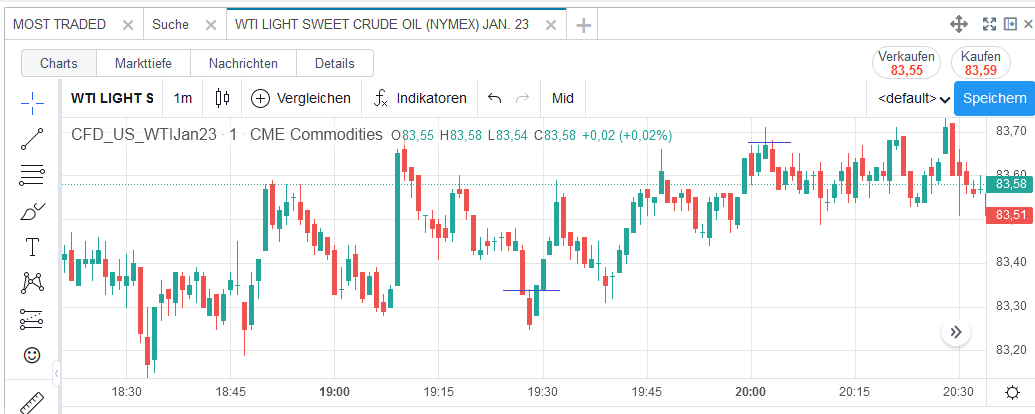This screenshot has height=414, width=1035.
Task: Select the trend line drawing tool
Action: coord(32,139)
